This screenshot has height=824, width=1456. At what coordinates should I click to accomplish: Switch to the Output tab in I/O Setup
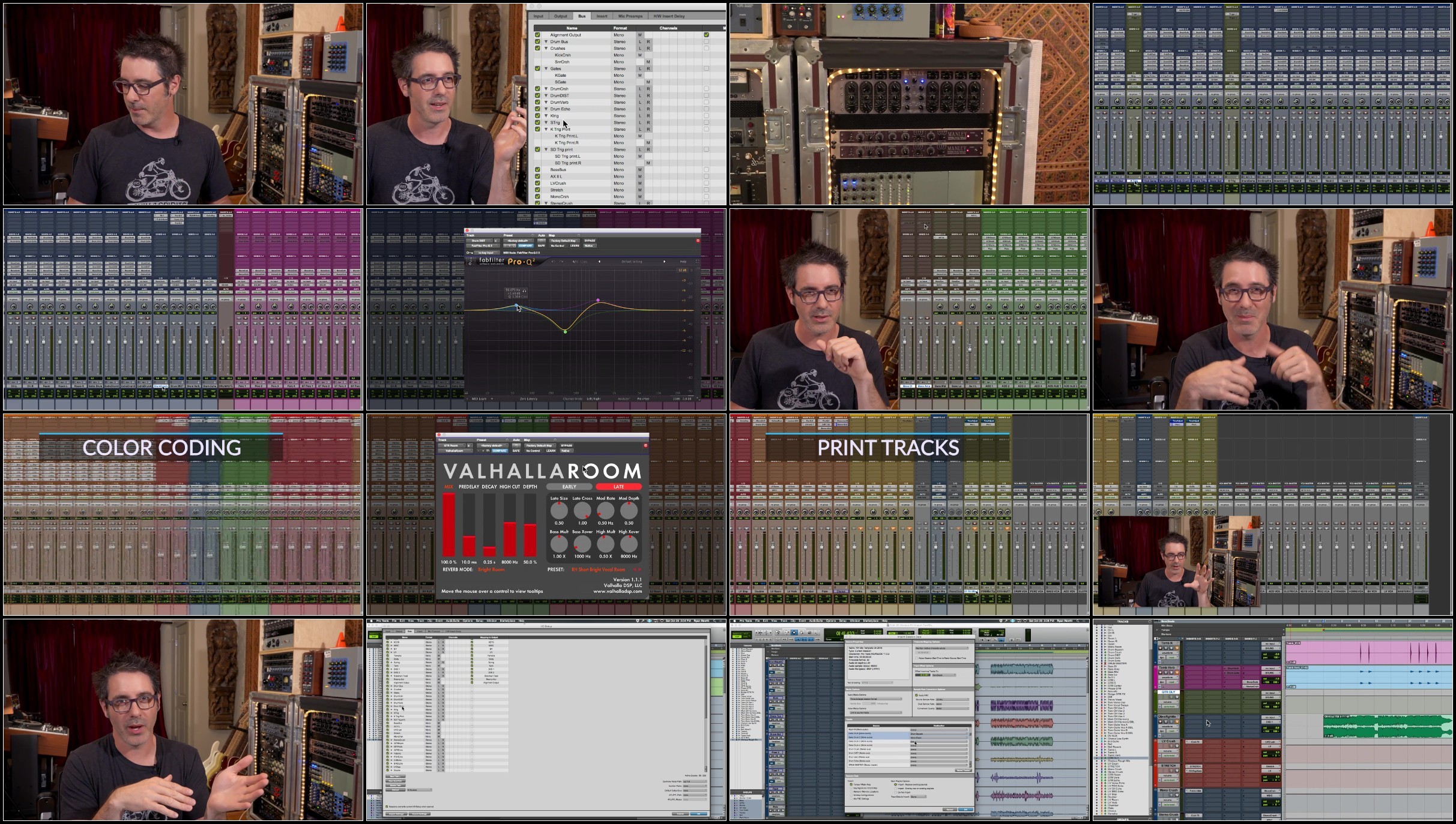pos(560,16)
